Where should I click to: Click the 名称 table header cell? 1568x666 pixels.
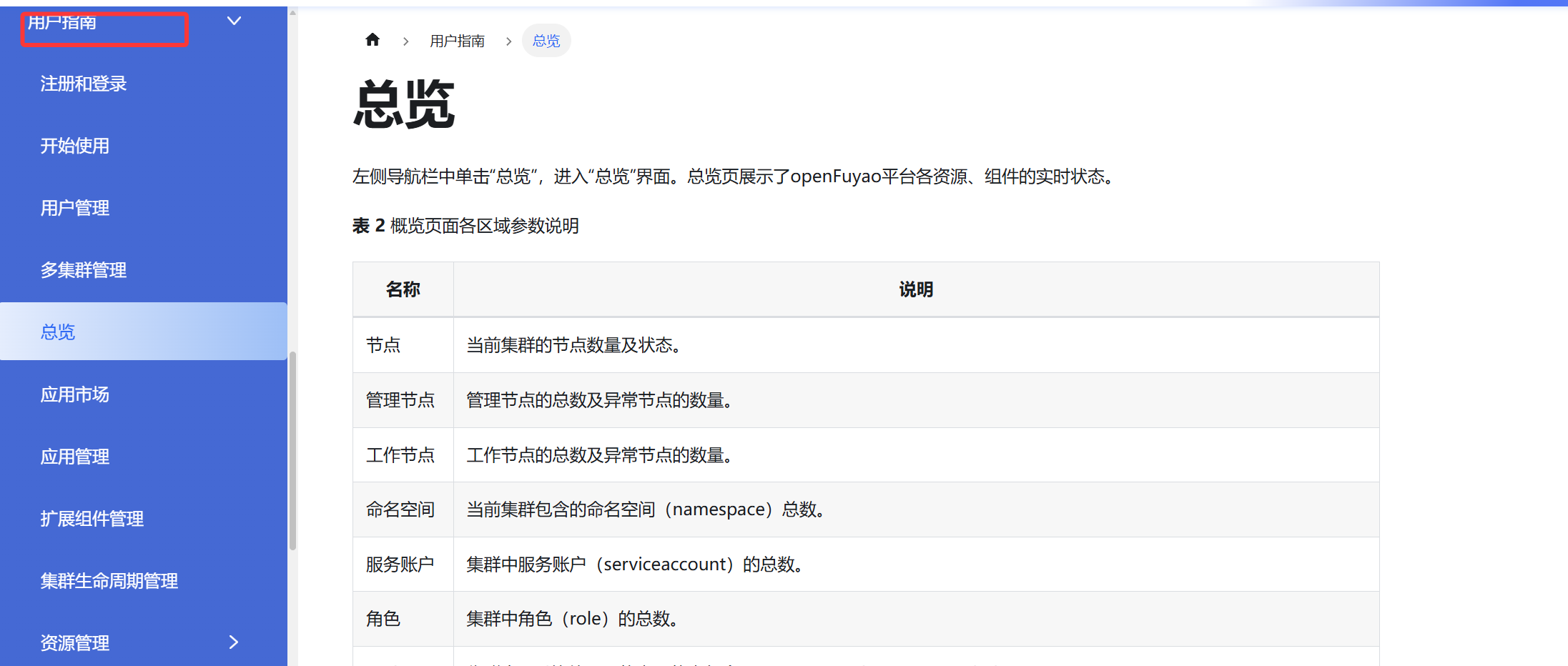(403, 289)
